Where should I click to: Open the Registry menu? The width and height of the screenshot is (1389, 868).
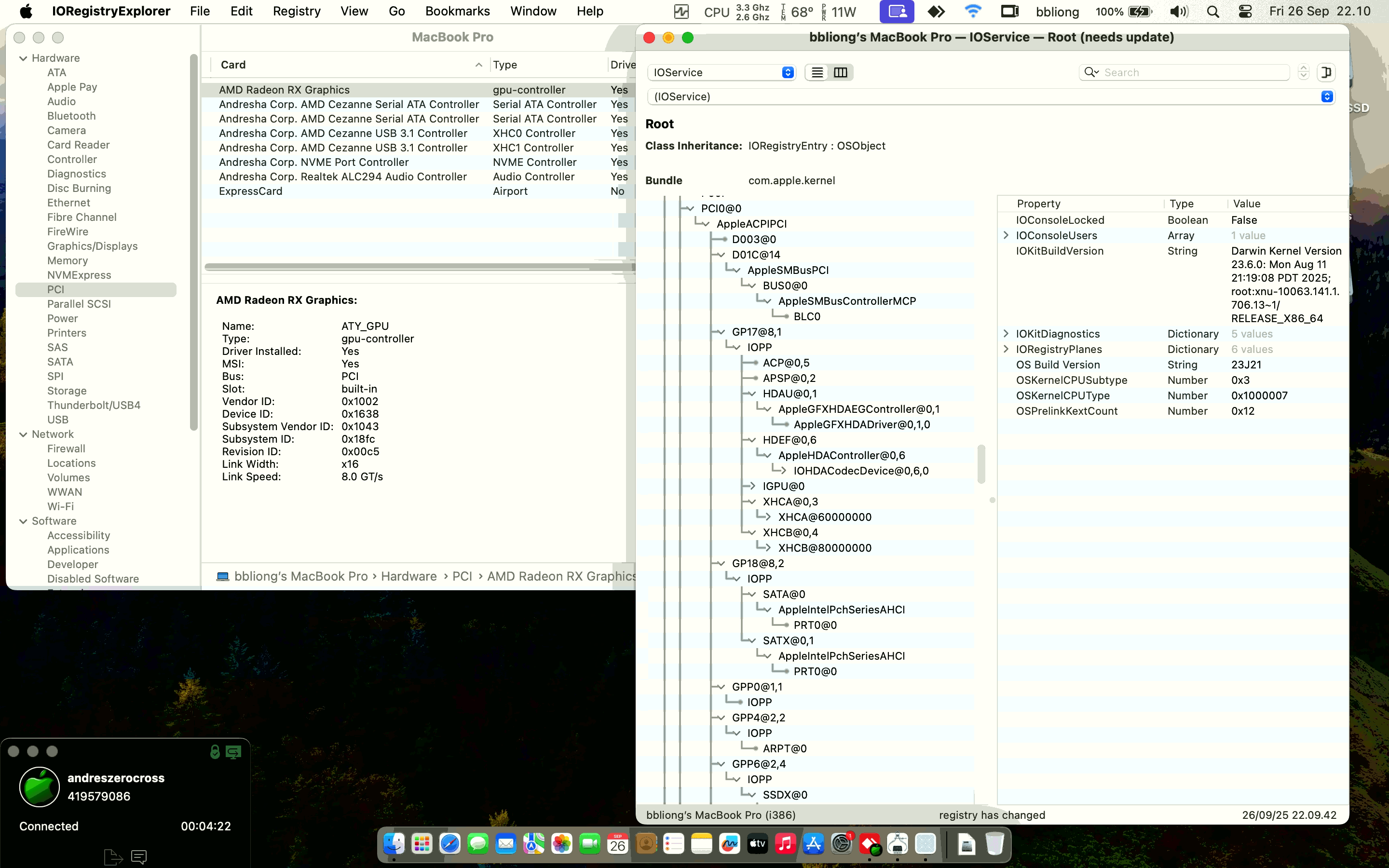[x=296, y=12]
